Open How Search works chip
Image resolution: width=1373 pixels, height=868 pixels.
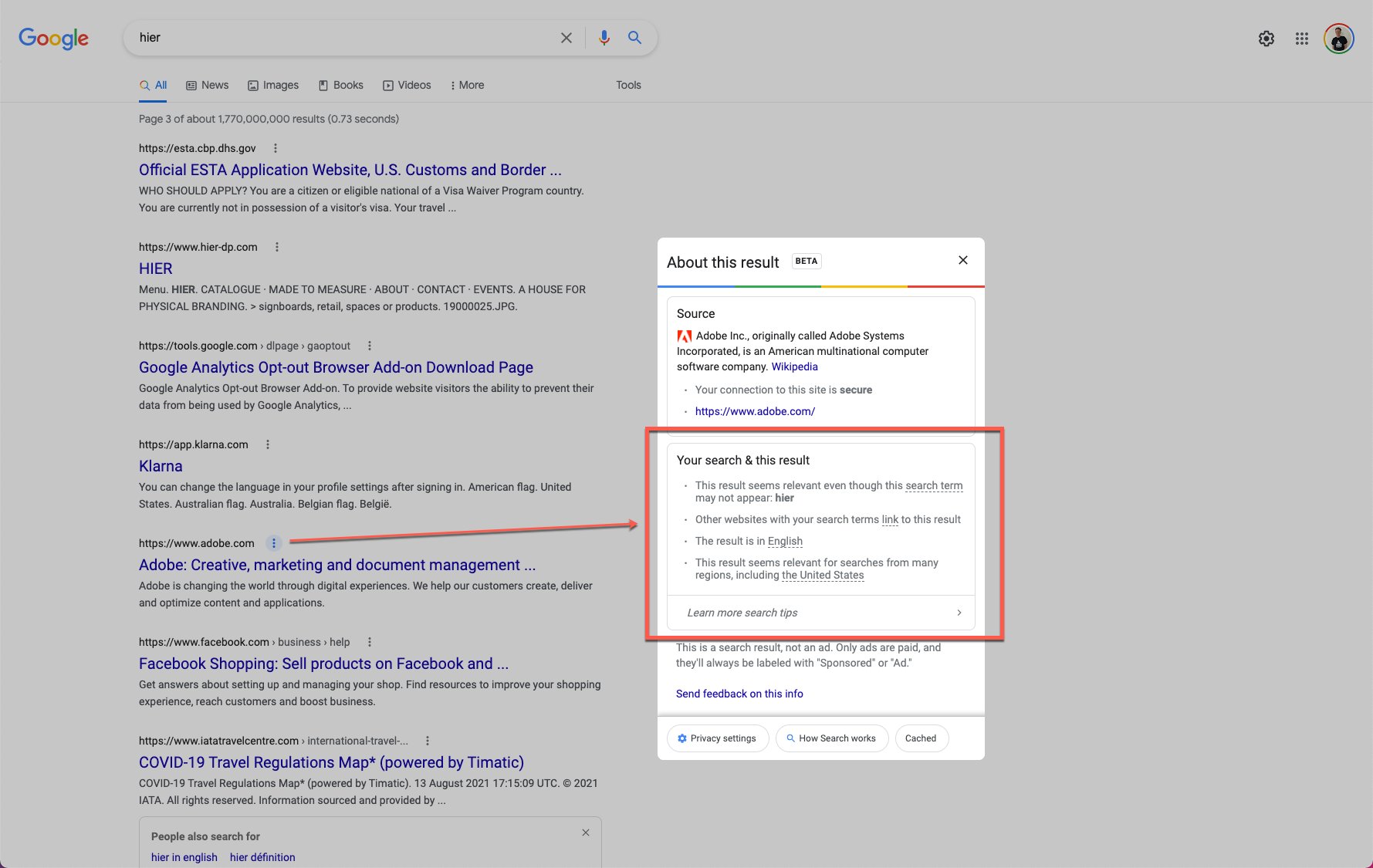(831, 738)
